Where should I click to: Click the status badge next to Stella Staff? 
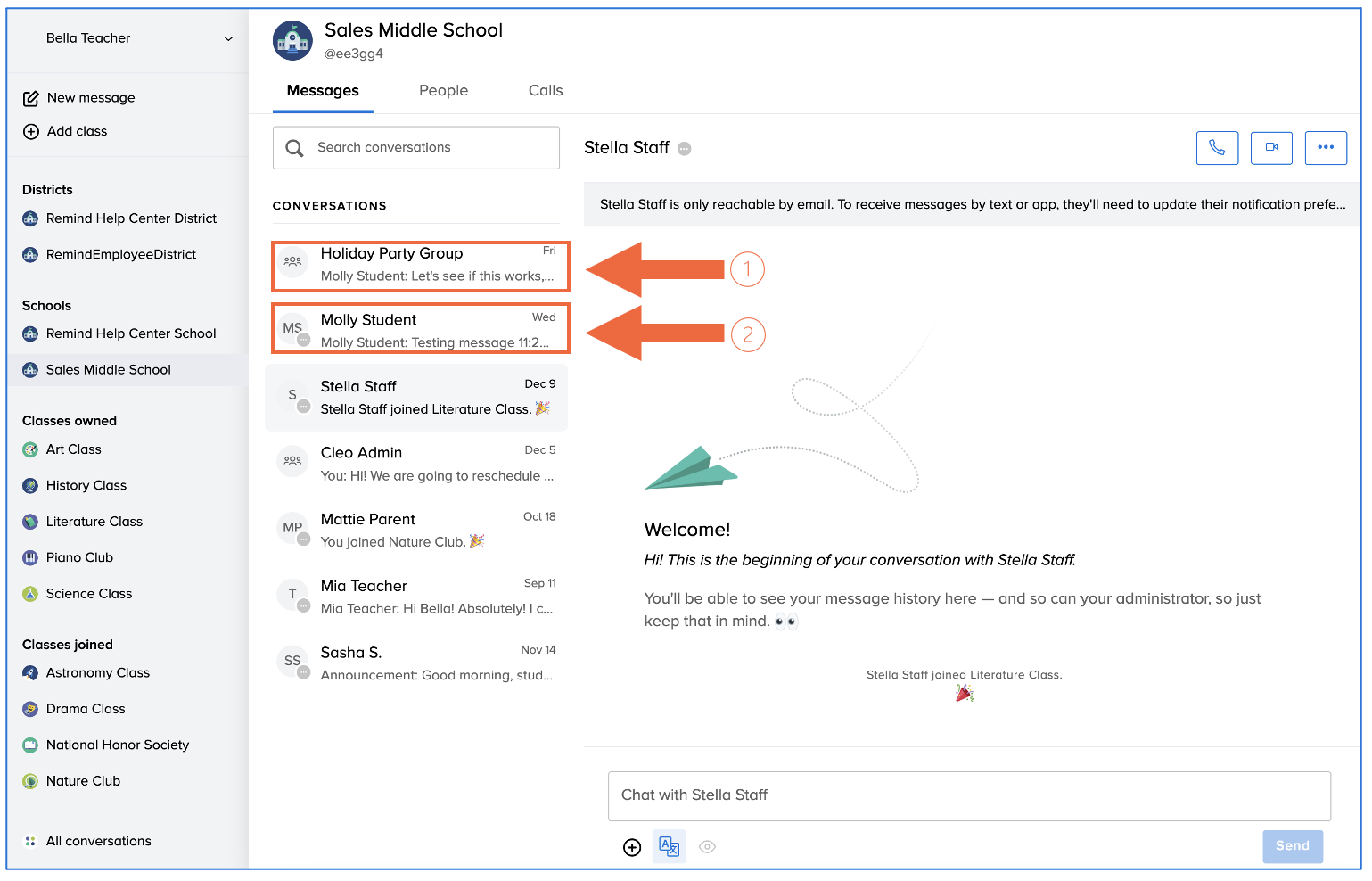pyautogui.click(x=684, y=149)
